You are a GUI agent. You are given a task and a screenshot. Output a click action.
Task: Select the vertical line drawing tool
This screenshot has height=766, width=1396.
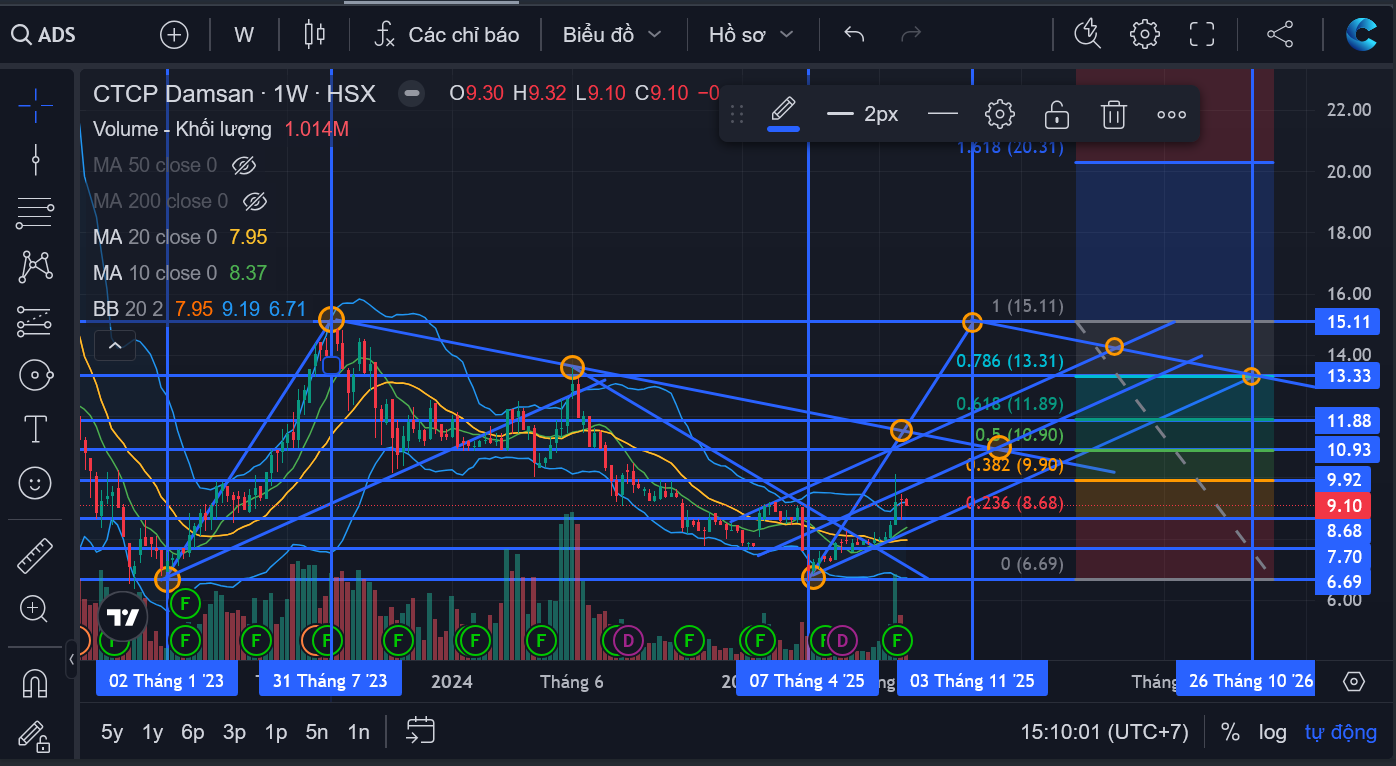36,159
